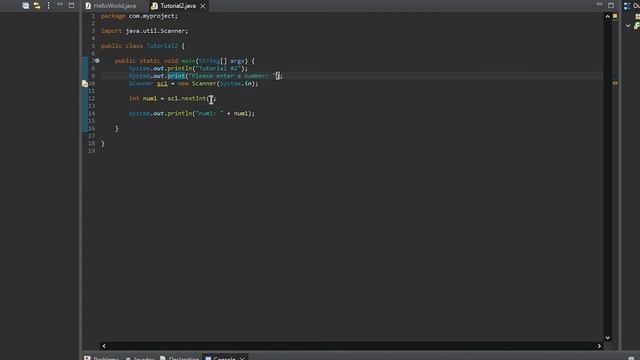Click "Please enter a number: " string
Viewport: 640px width, 360px height.
click(233, 76)
